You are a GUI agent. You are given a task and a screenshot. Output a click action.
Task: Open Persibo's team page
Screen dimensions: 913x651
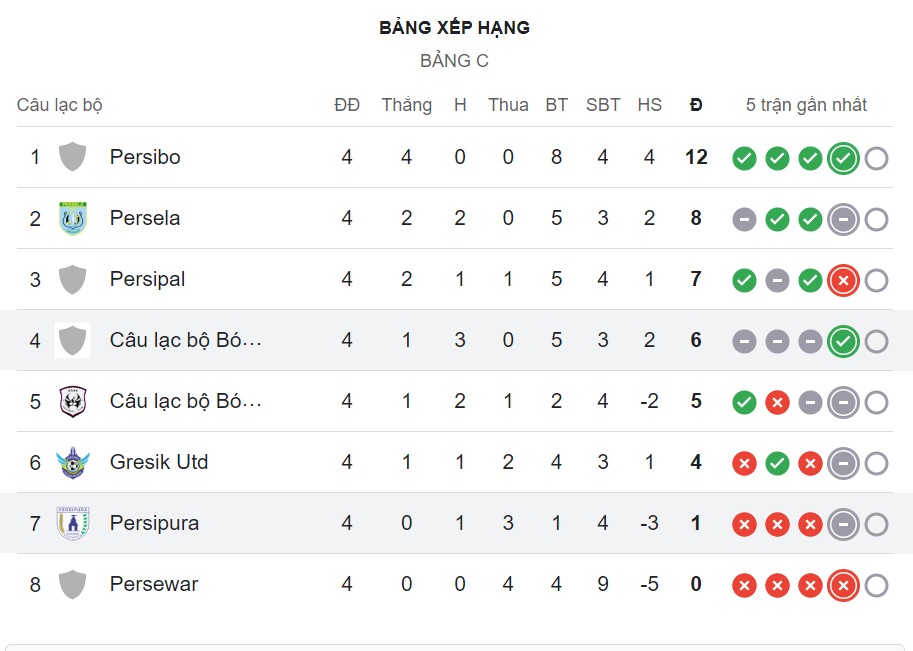pos(145,157)
